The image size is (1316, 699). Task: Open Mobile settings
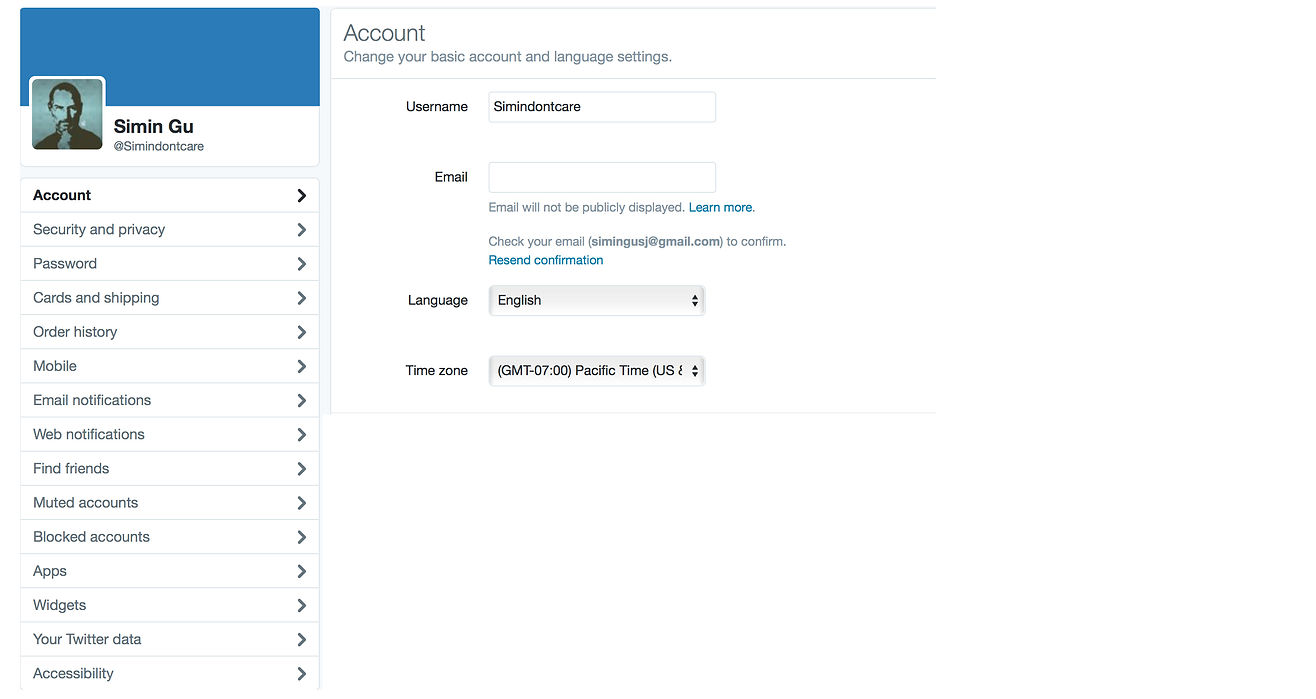[170, 366]
